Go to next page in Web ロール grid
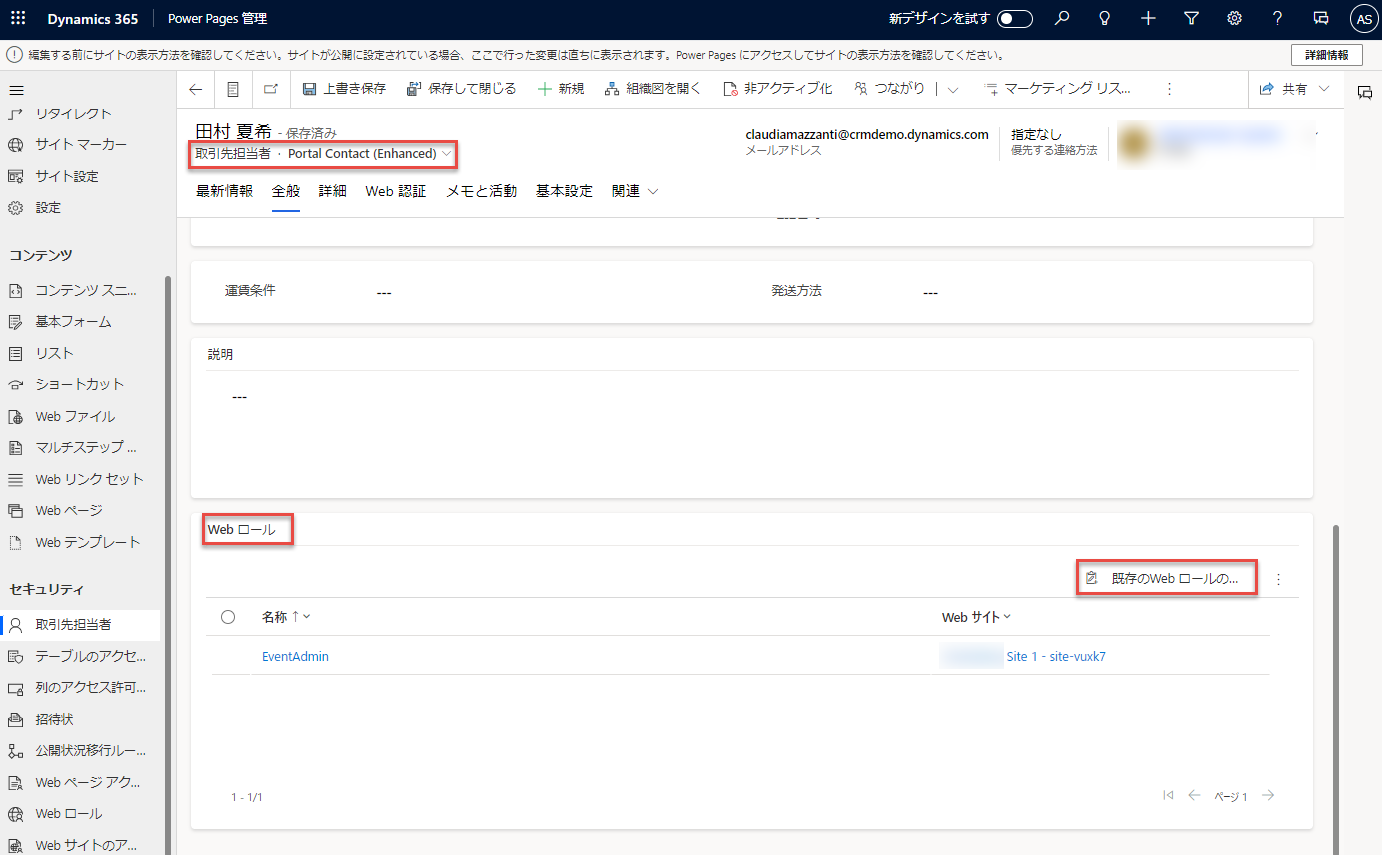The width and height of the screenshot is (1382, 855). [x=1268, y=796]
